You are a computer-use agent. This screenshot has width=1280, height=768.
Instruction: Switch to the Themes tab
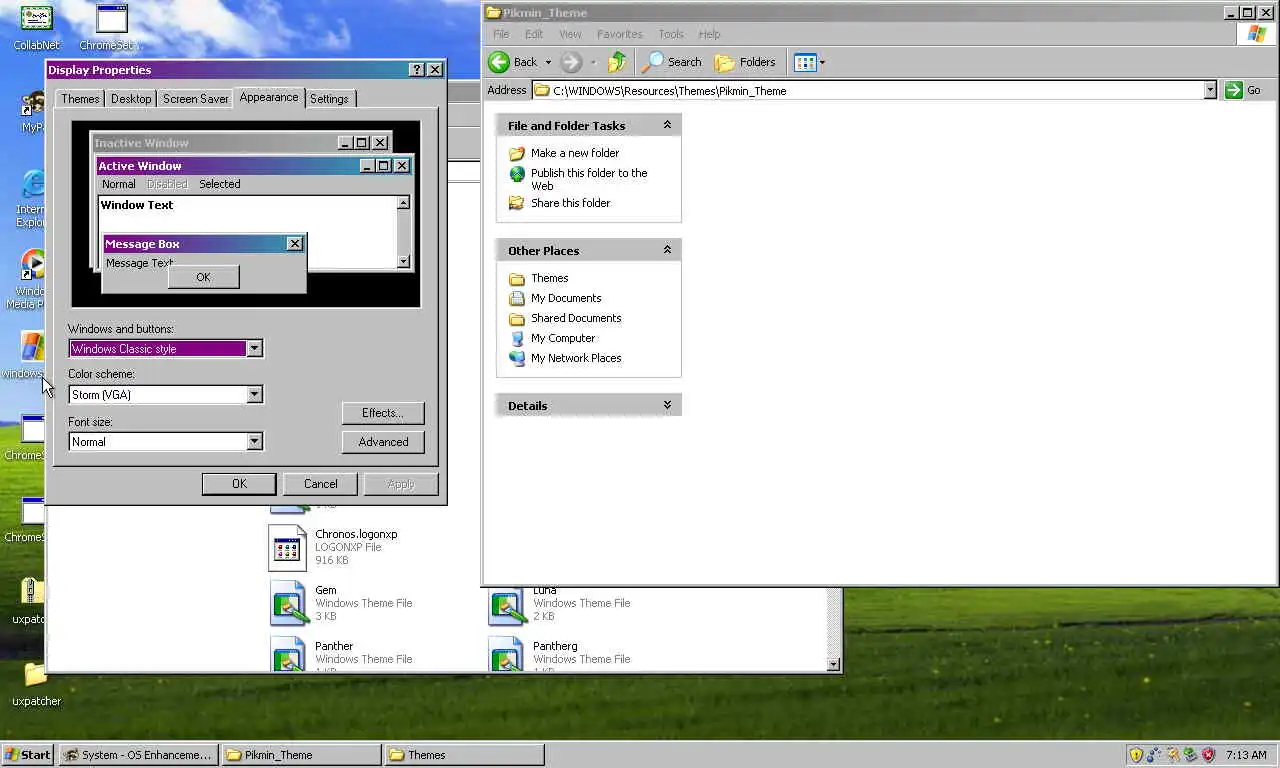click(x=80, y=99)
